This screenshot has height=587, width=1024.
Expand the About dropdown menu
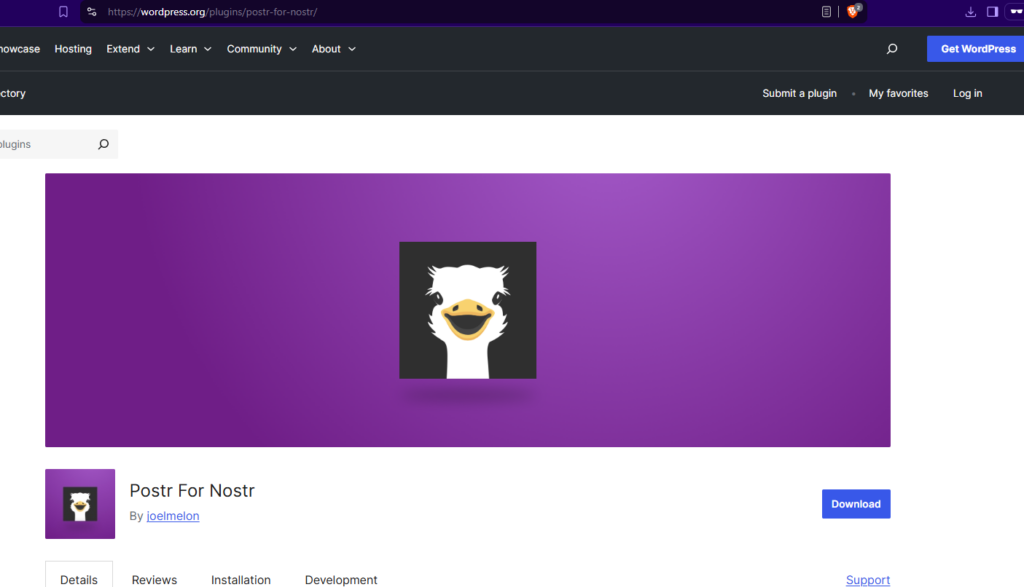(333, 48)
